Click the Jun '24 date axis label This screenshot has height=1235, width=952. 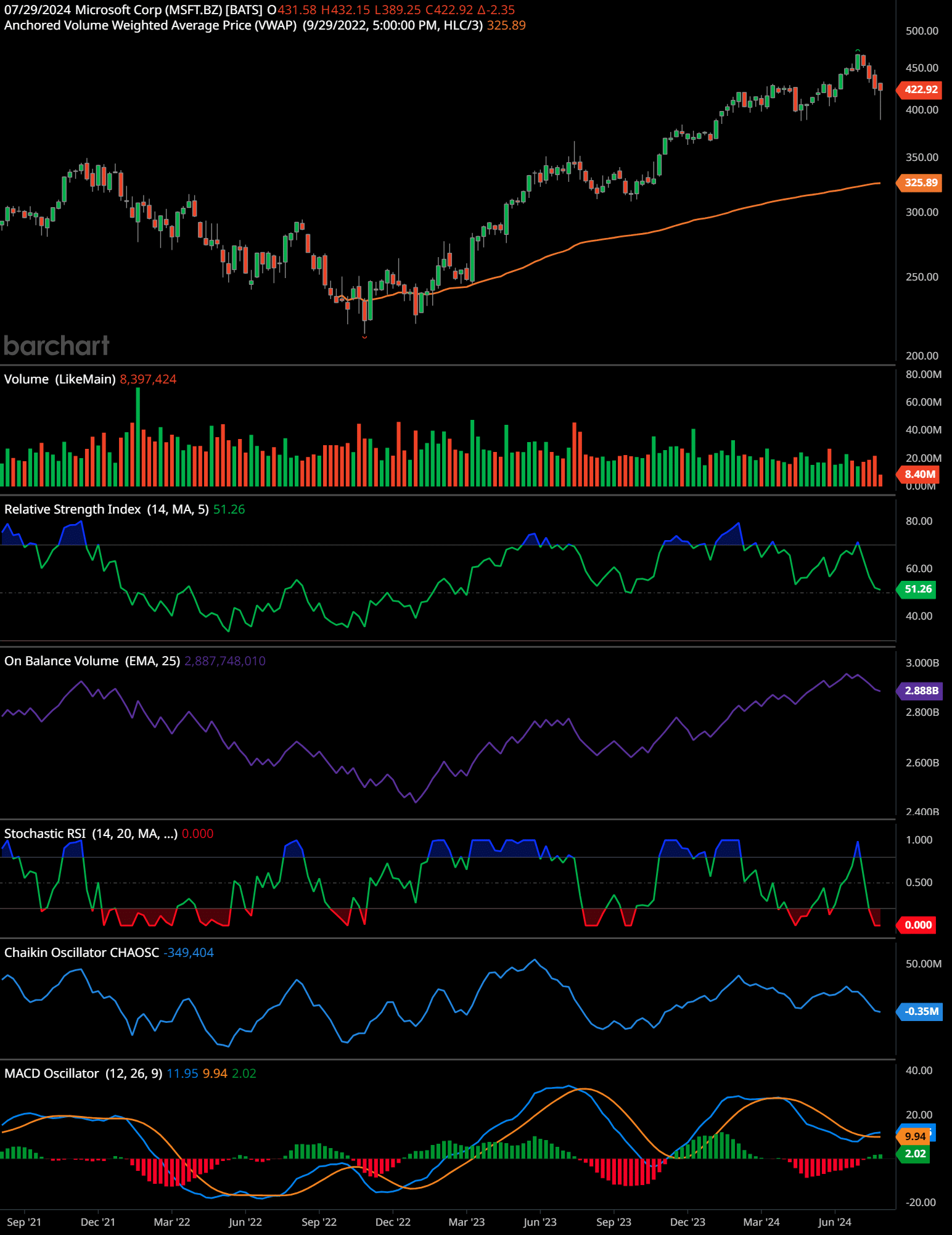click(835, 1222)
